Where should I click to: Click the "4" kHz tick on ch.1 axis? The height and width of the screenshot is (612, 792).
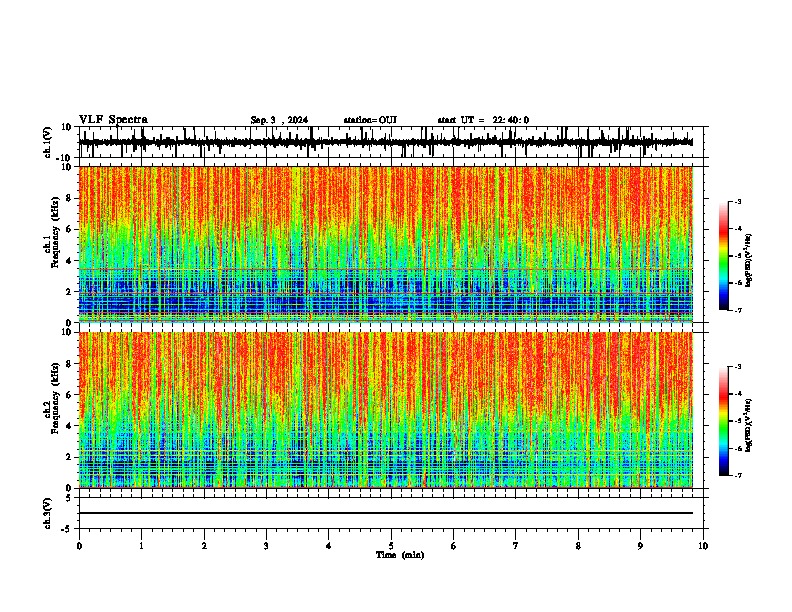pos(69,261)
